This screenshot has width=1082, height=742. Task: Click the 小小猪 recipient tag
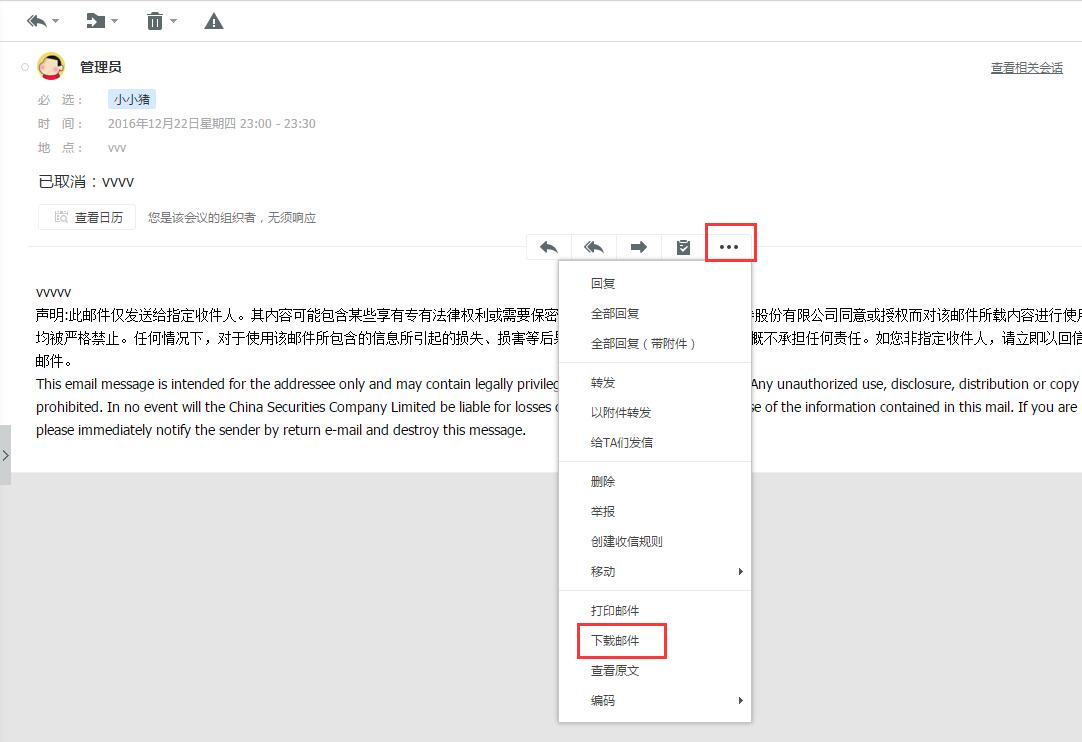coord(132,100)
